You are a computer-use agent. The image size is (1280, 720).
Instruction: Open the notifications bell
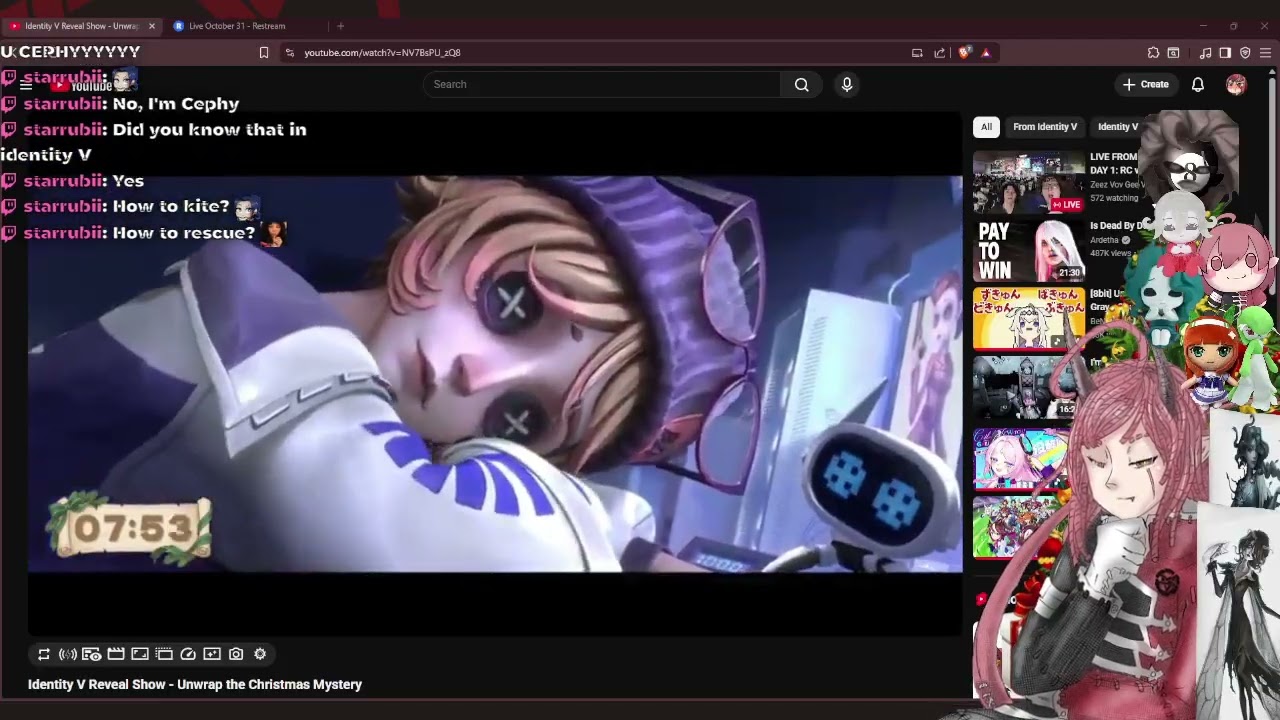click(x=1198, y=84)
